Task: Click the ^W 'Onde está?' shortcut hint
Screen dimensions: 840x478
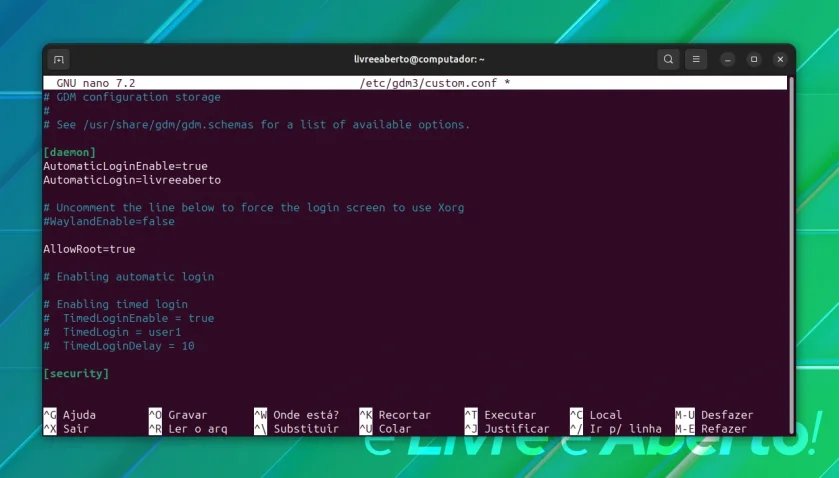Action: pos(297,415)
